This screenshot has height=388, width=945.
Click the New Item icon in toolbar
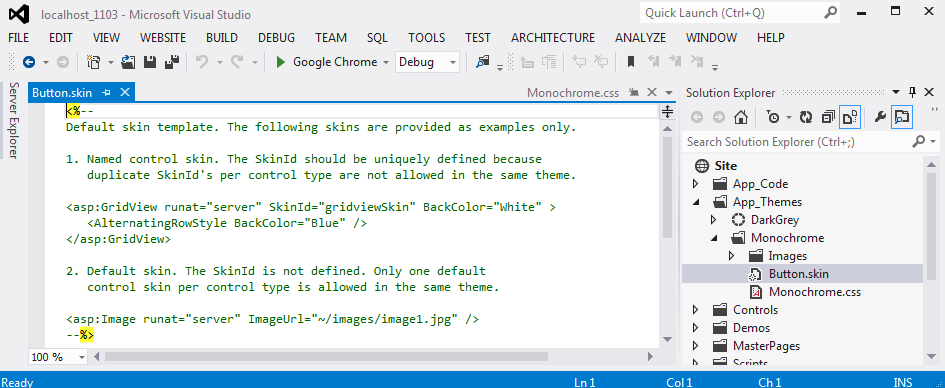pyautogui.click(x=93, y=61)
